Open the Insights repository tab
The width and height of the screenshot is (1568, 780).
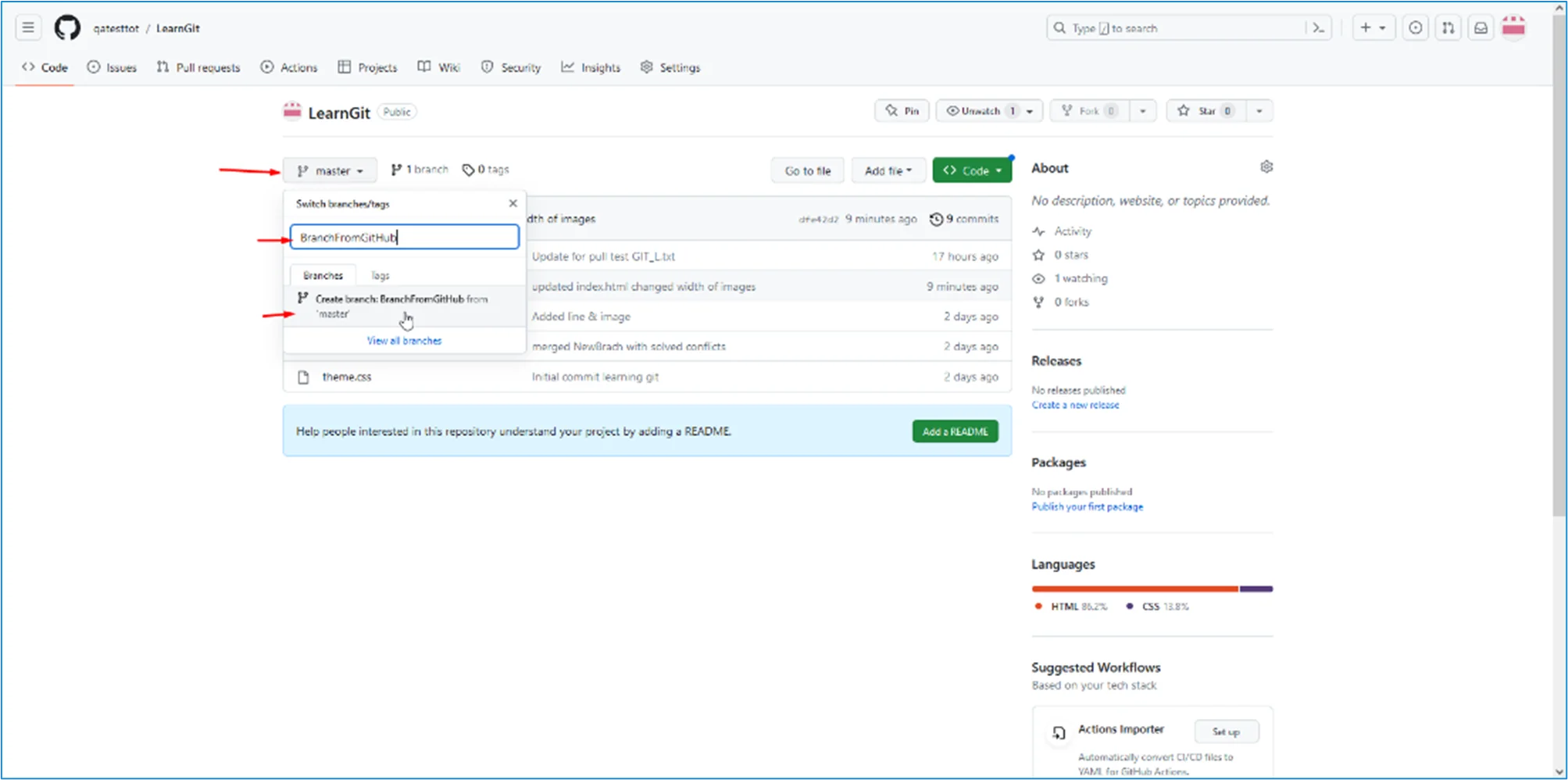[591, 68]
